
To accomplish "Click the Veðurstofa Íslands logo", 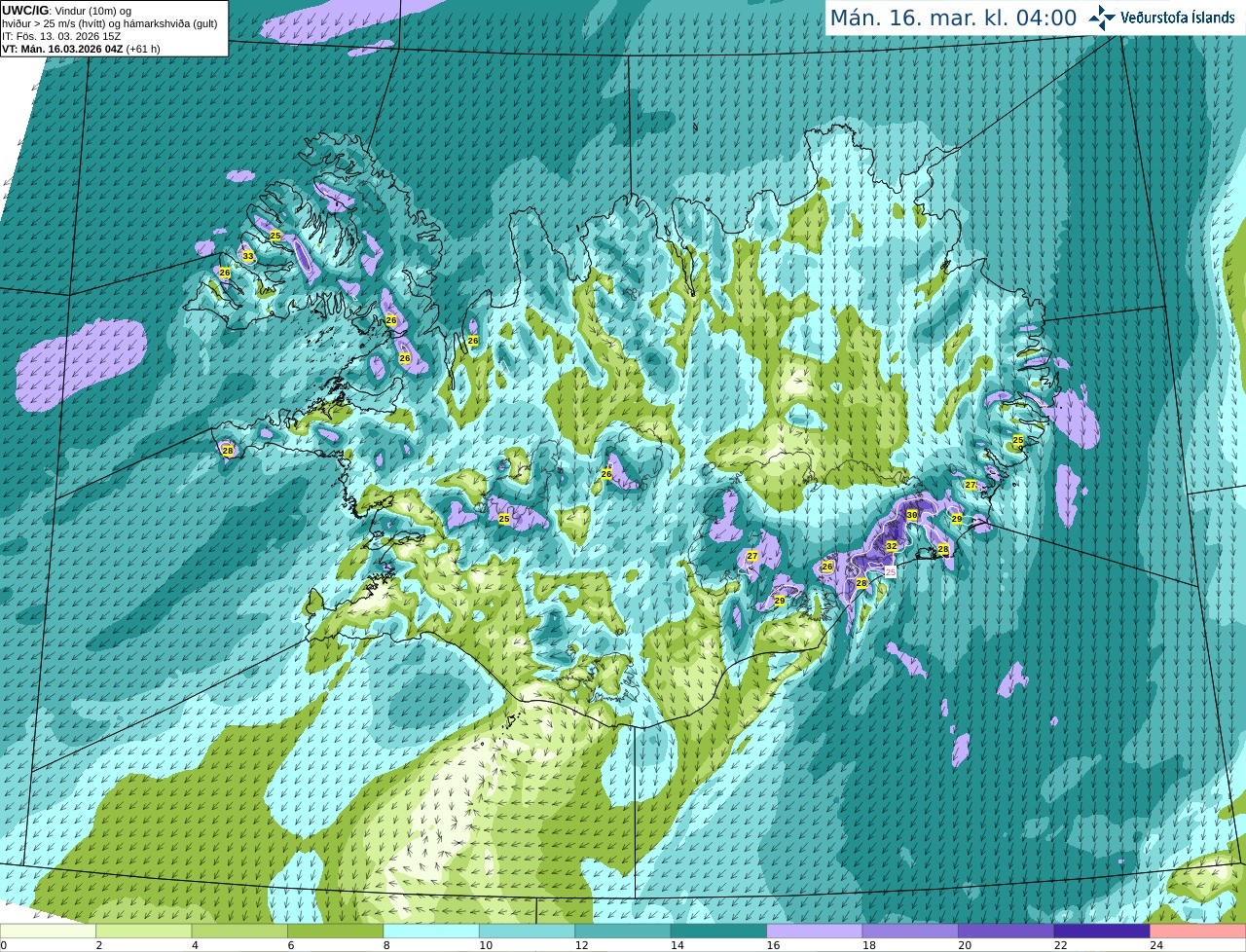I will (x=1162, y=18).
